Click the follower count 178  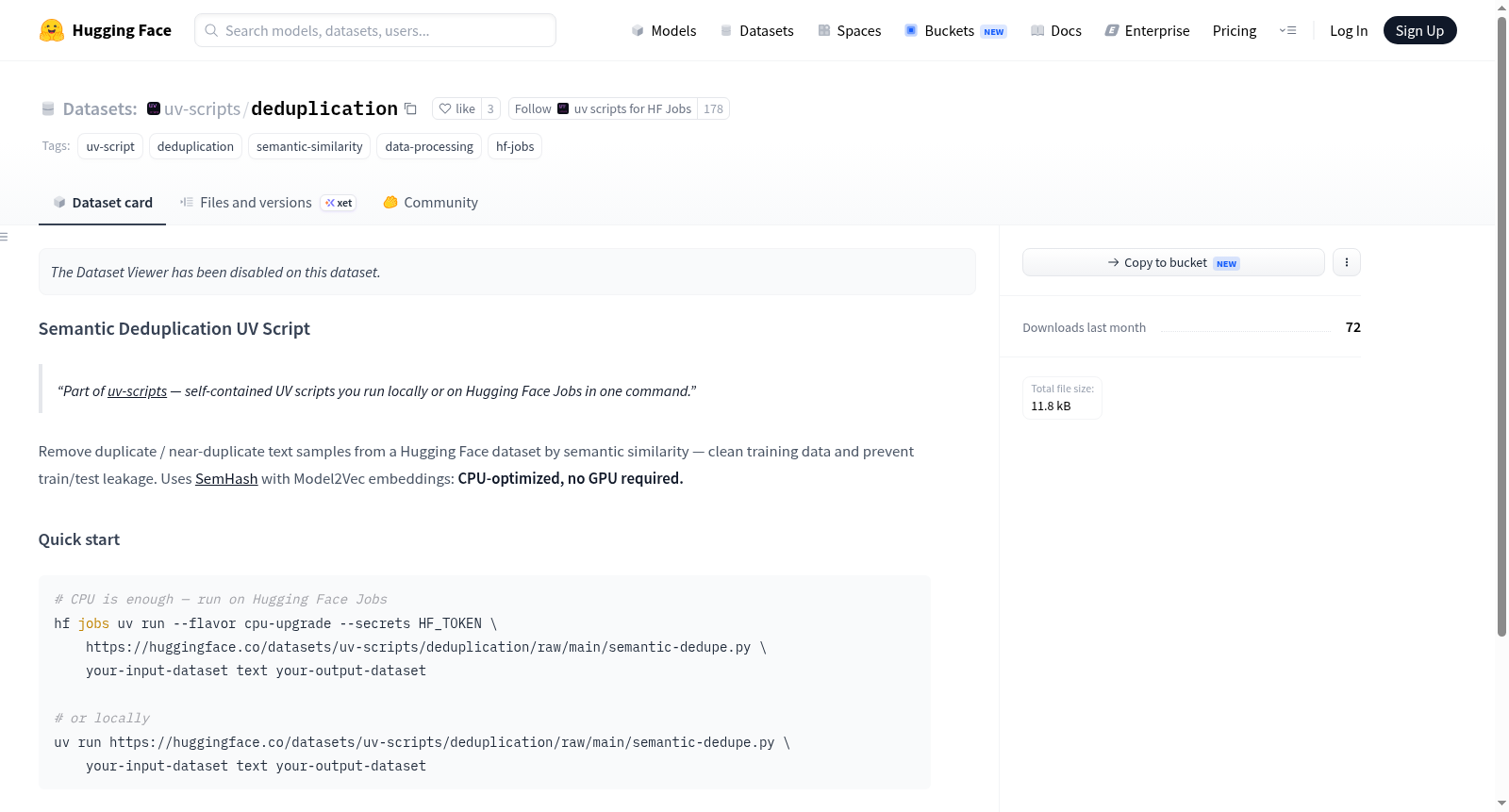[x=713, y=108]
